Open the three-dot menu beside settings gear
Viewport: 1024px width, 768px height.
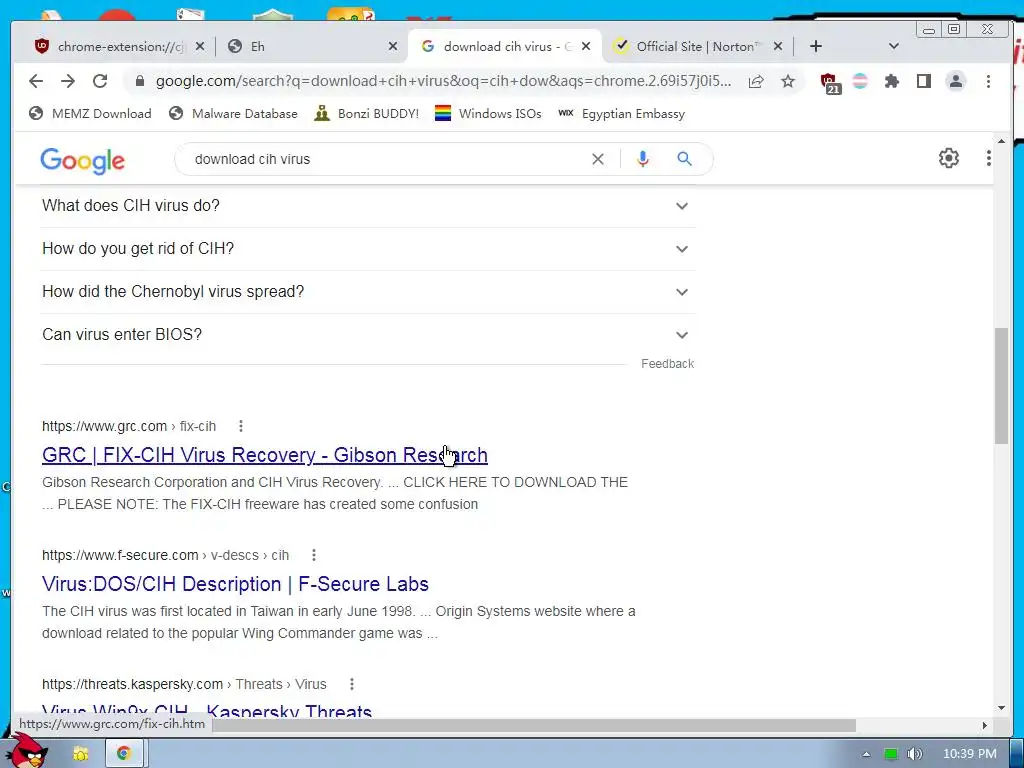[x=989, y=158]
